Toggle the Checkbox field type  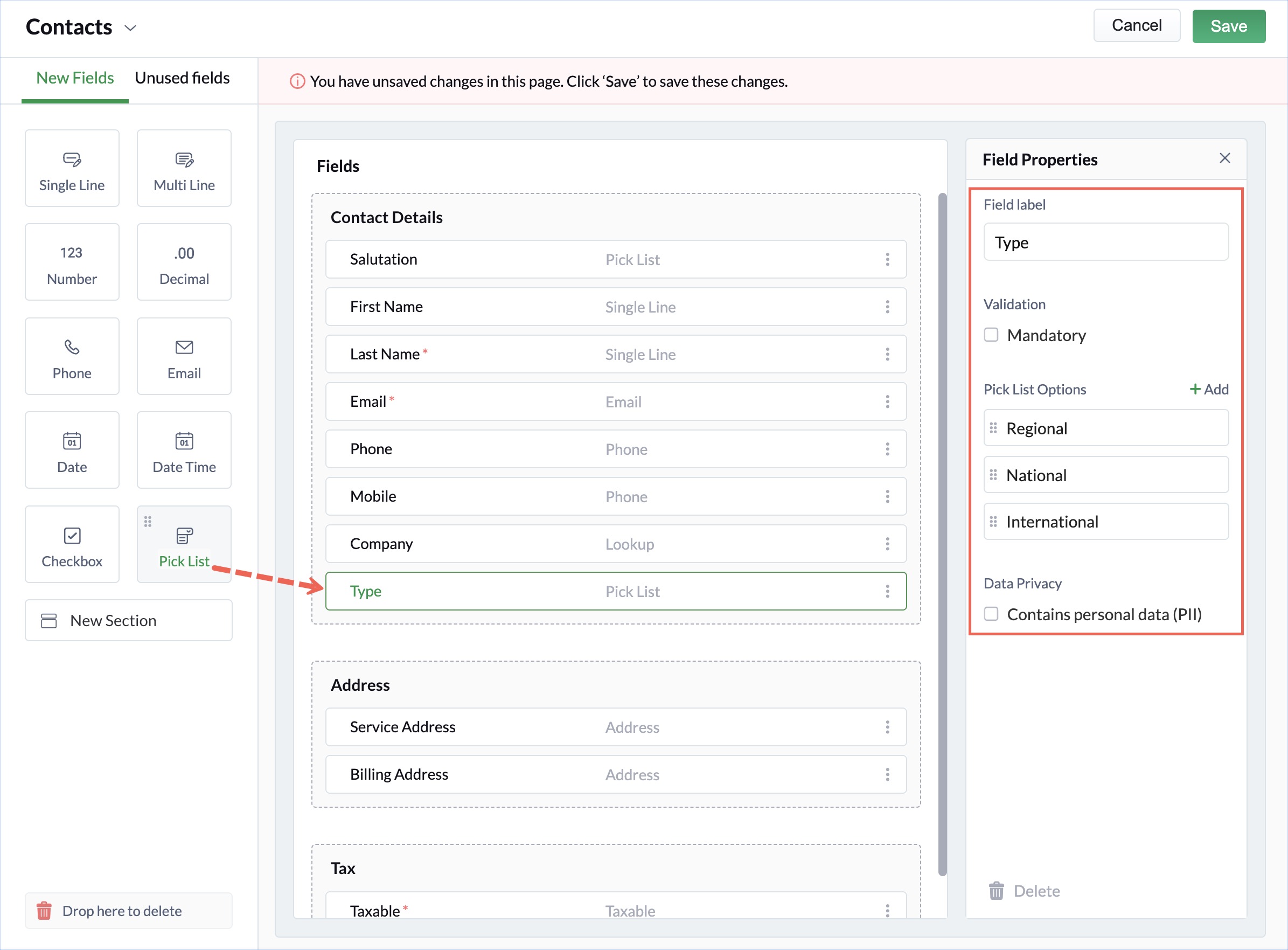click(x=71, y=544)
